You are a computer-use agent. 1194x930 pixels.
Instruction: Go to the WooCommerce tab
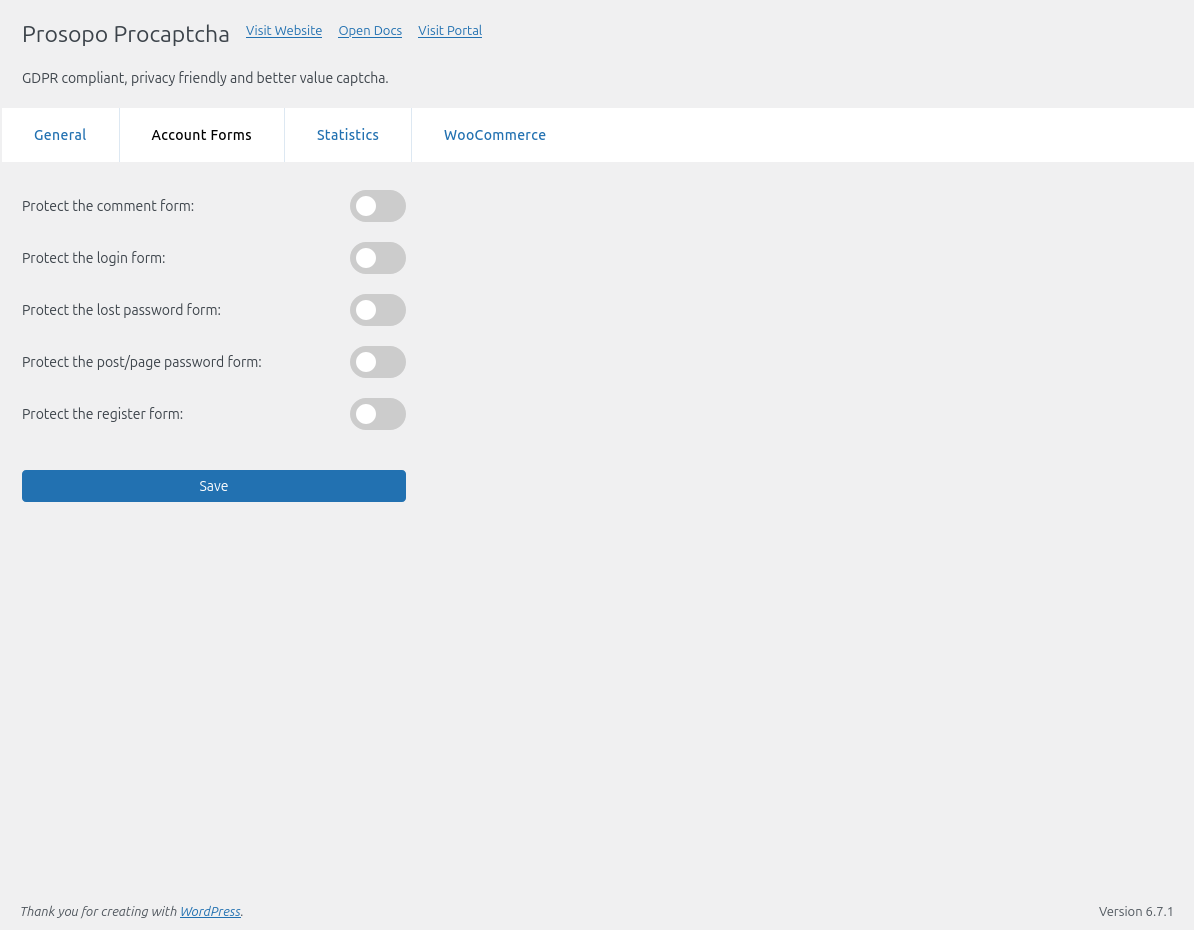pos(495,135)
